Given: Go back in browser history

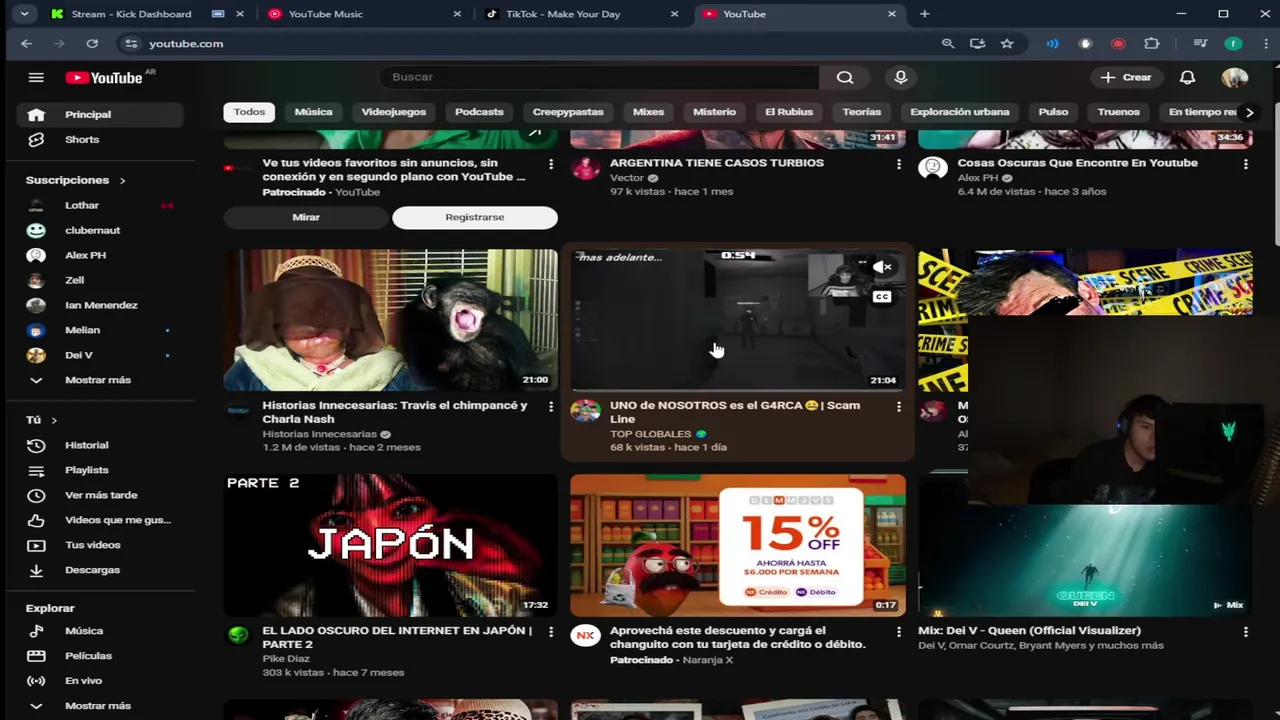Looking at the screenshot, I should coord(27,43).
